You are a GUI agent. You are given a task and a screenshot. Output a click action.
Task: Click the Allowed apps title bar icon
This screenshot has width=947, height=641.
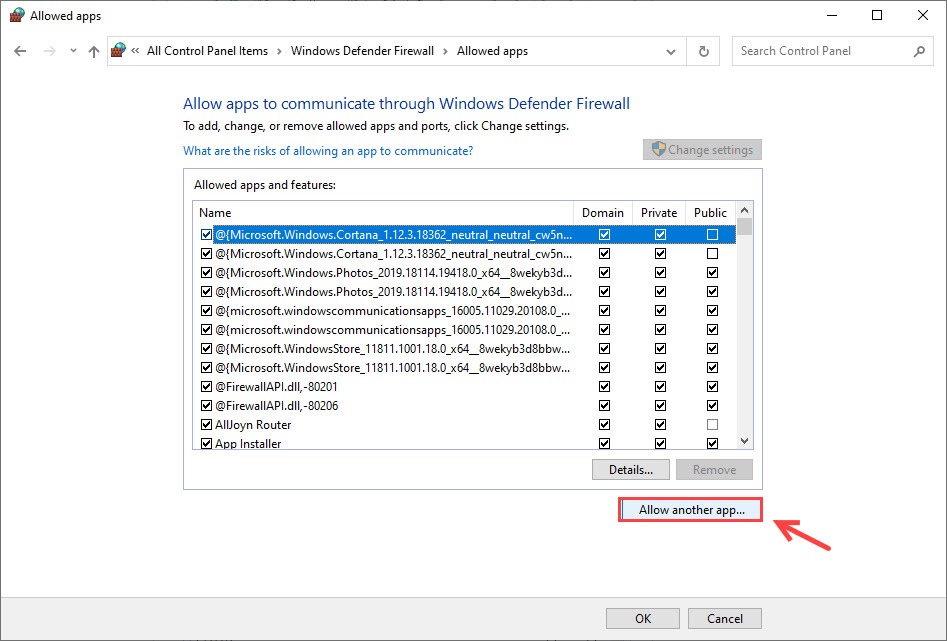pyautogui.click(x=17, y=15)
